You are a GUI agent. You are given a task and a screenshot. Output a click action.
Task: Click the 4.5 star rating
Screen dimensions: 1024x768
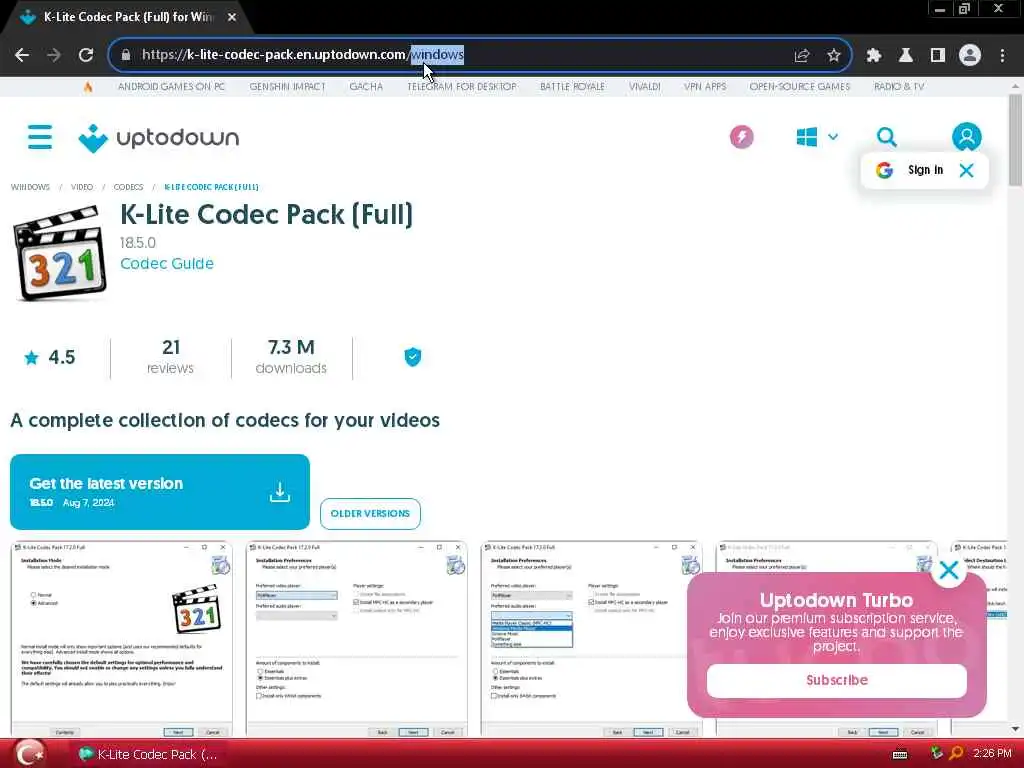click(x=50, y=357)
